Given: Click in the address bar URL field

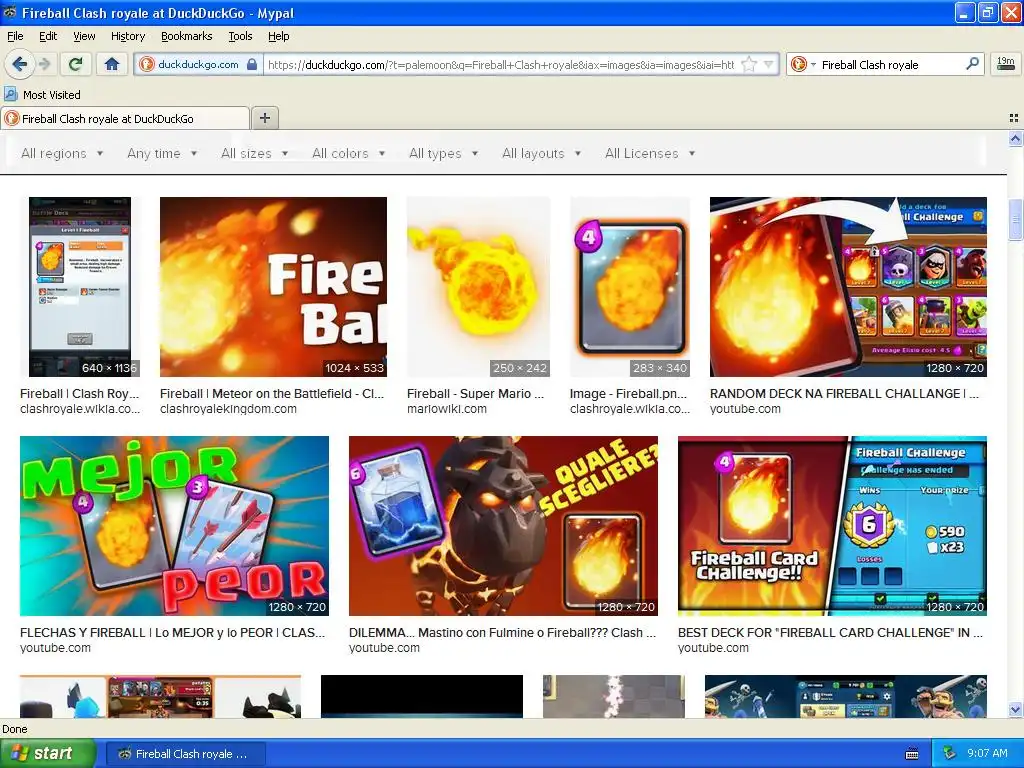Looking at the screenshot, I should (501, 65).
